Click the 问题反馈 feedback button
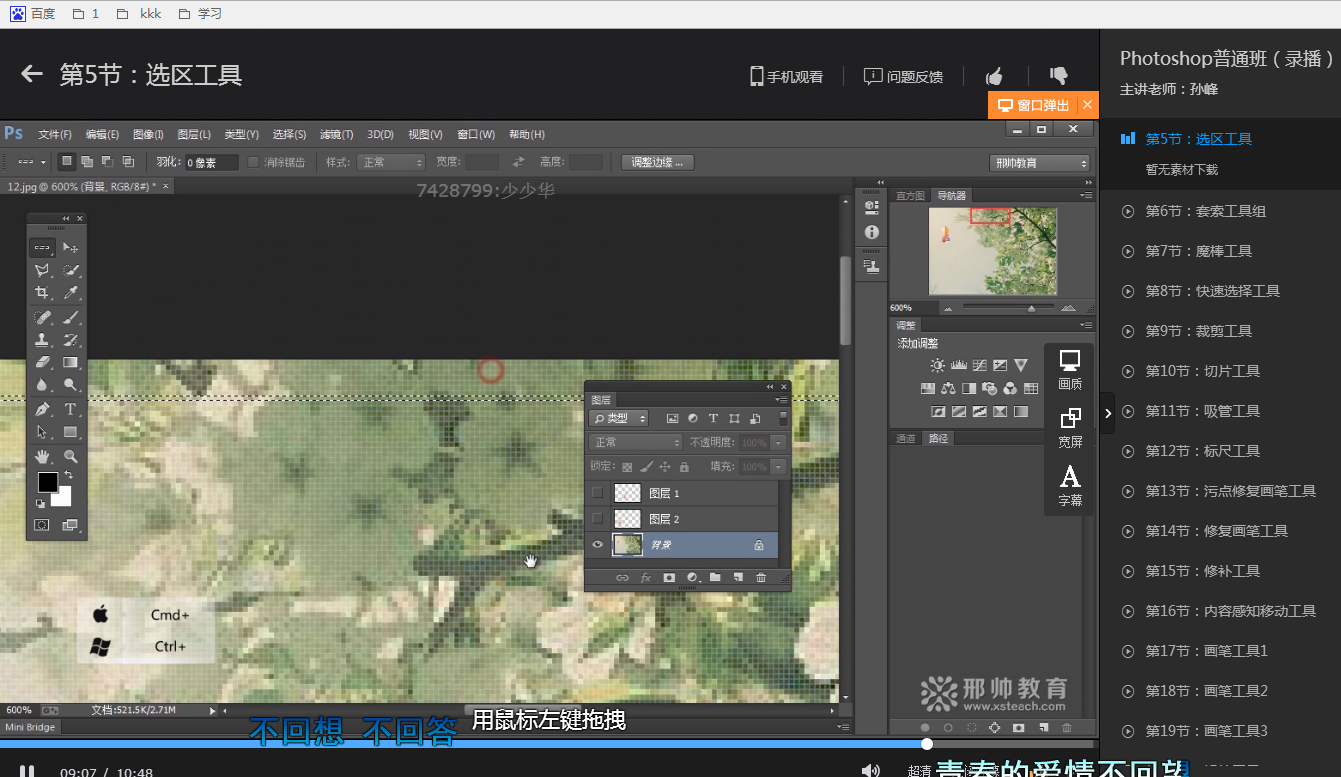Screen dimensions: 1341x777 (x=903, y=76)
